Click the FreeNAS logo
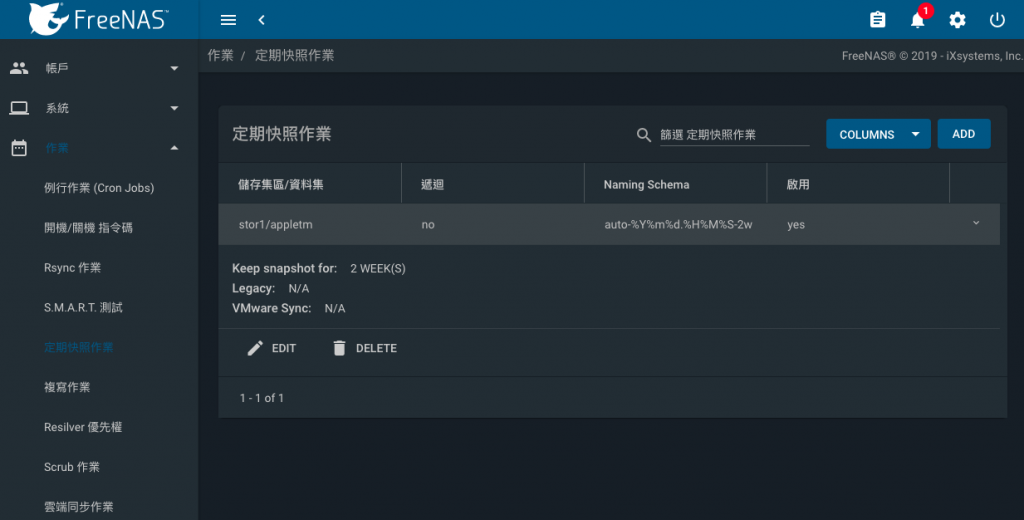Viewport: 1024px width, 520px height. tap(98, 19)
